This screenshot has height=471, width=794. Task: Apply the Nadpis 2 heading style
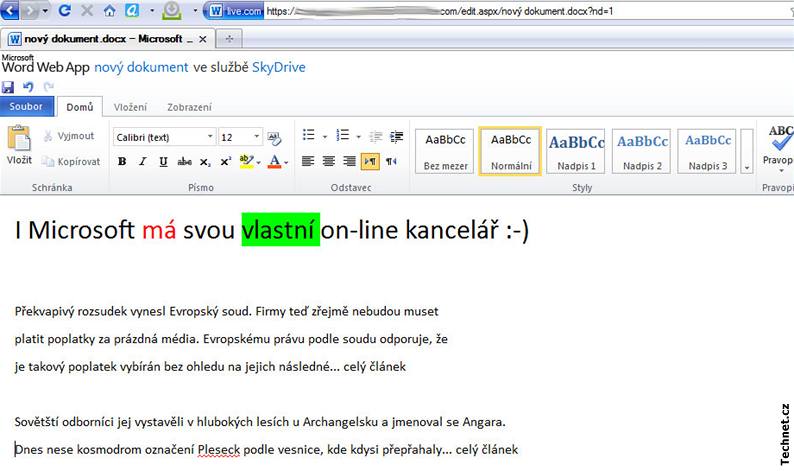[x=642, y=151]
